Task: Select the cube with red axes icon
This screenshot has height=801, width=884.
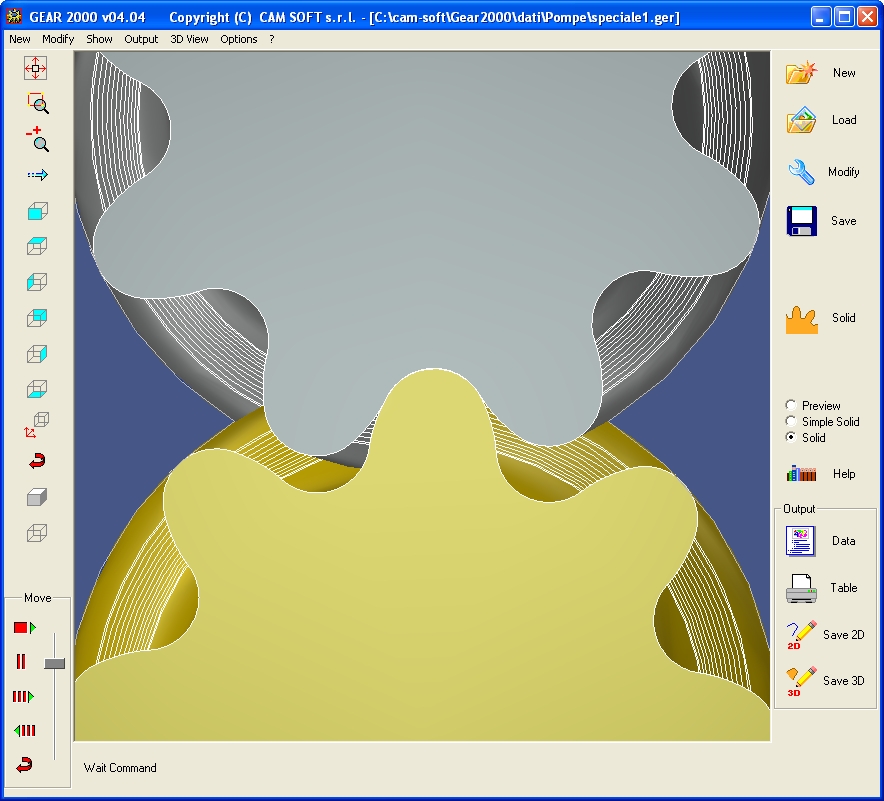Action: pyautogui.click(x=37, y=425)
